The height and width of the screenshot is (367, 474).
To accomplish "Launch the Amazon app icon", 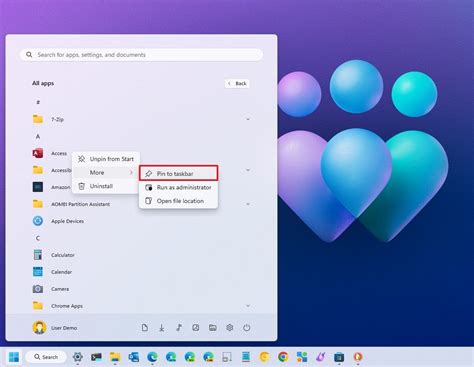I will [x=38, y=187].
